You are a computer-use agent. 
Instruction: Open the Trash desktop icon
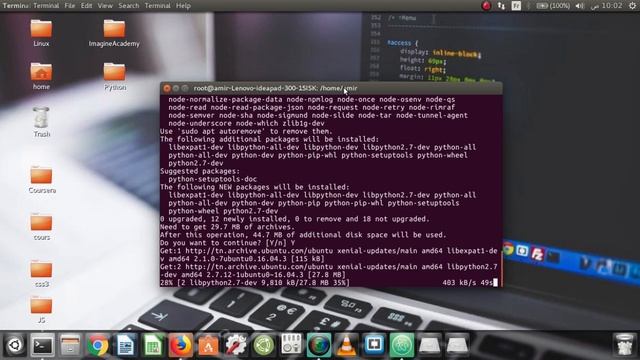coord(42,122)
